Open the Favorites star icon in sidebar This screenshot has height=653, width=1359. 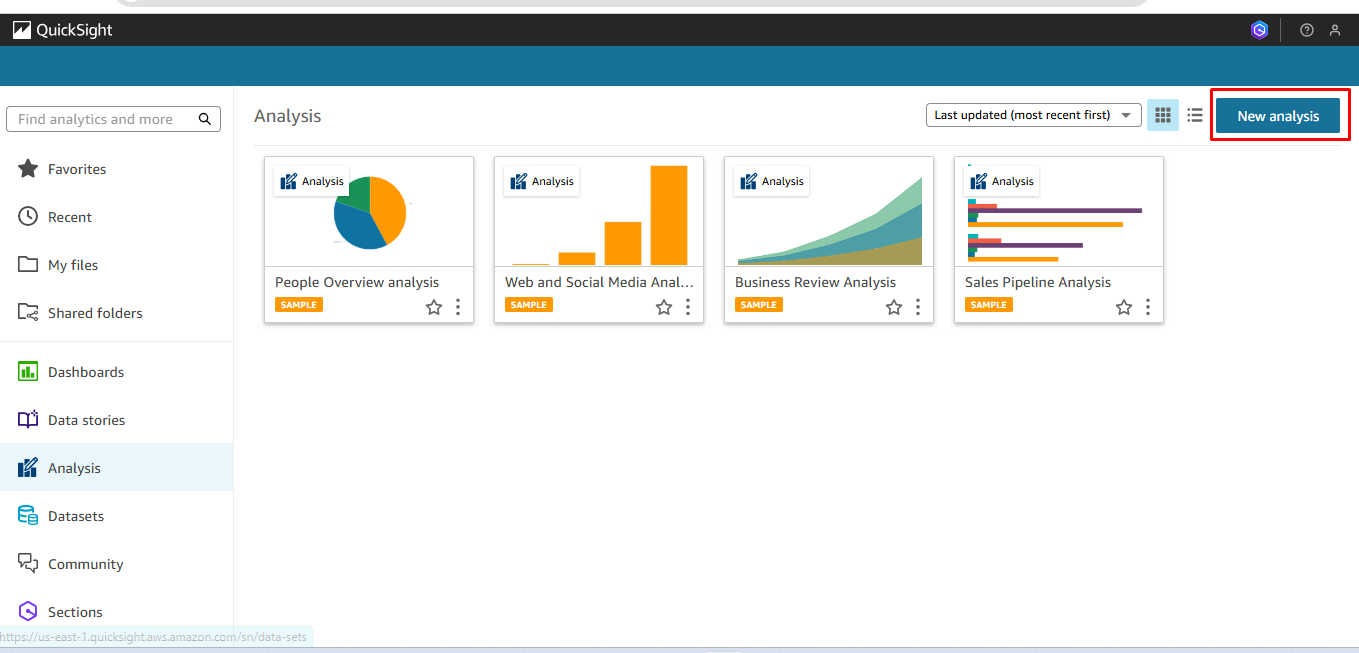click(28, 169)
